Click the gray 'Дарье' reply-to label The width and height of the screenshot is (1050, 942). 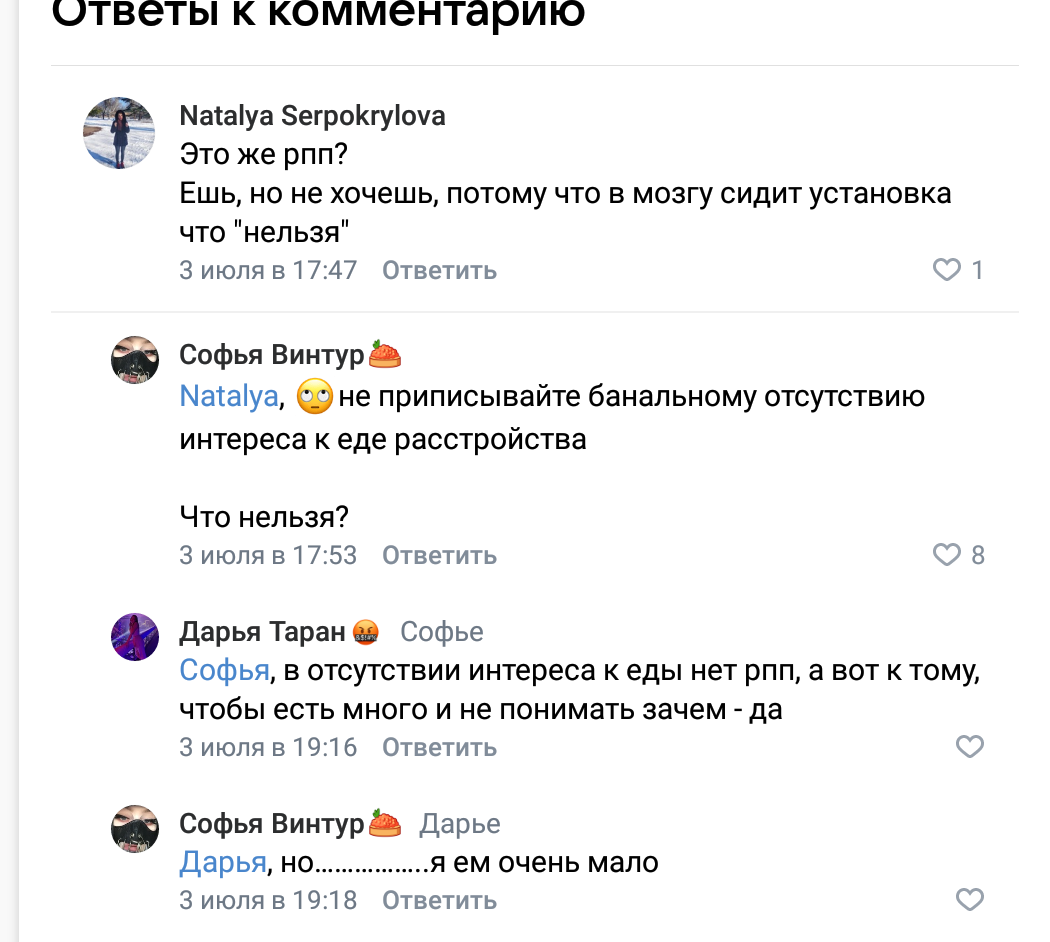coord(459,824)
